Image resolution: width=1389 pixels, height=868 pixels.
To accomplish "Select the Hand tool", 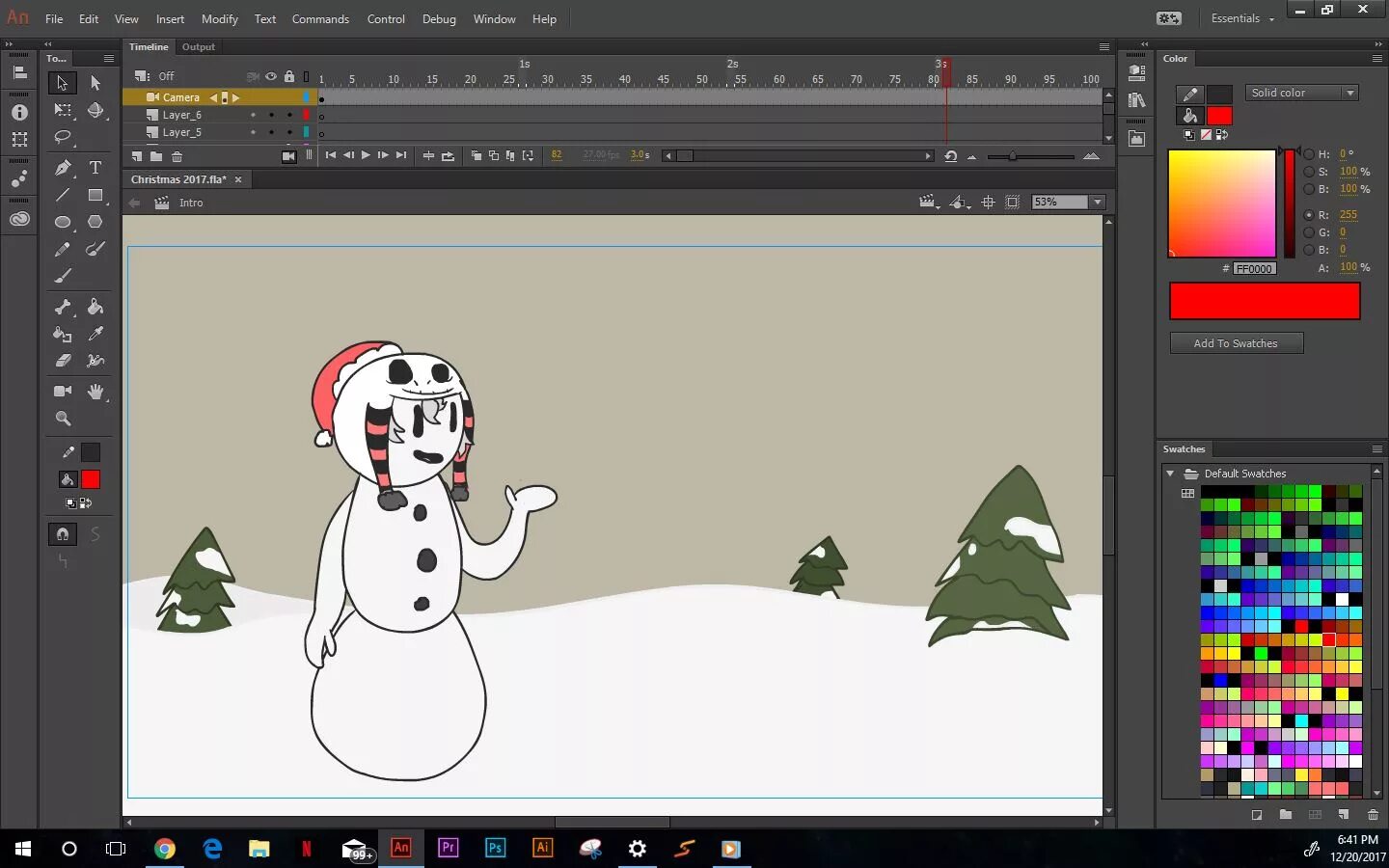I will pyautogui.click(x=95, y=392).
